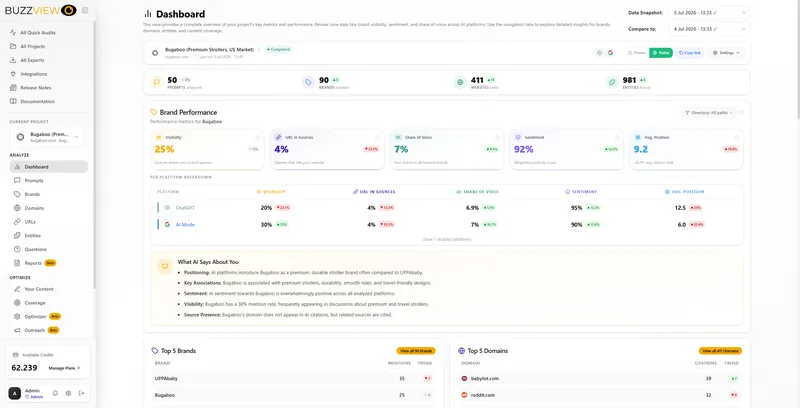Click info icon on Visibility card

pos(258,138)
